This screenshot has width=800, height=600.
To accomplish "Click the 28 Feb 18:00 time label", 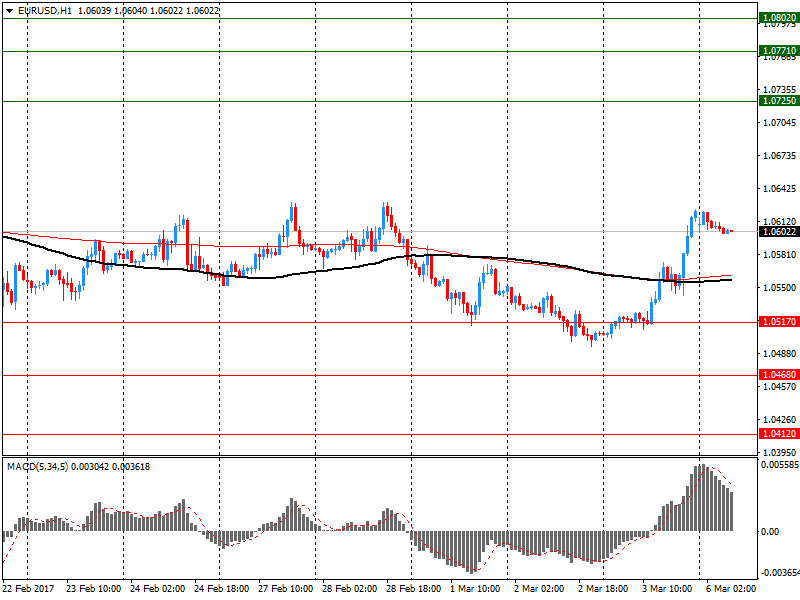I will 413,589.
